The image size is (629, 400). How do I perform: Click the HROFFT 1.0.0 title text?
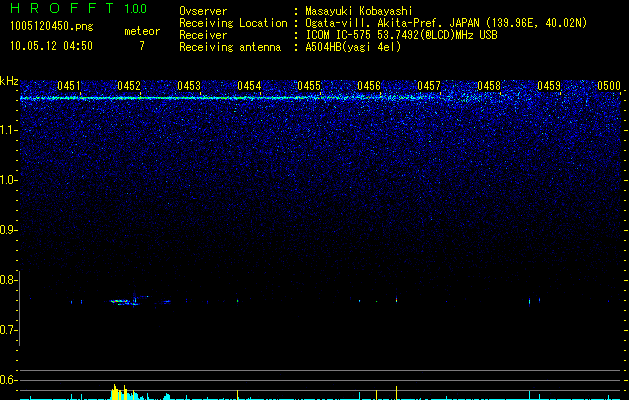79,8
